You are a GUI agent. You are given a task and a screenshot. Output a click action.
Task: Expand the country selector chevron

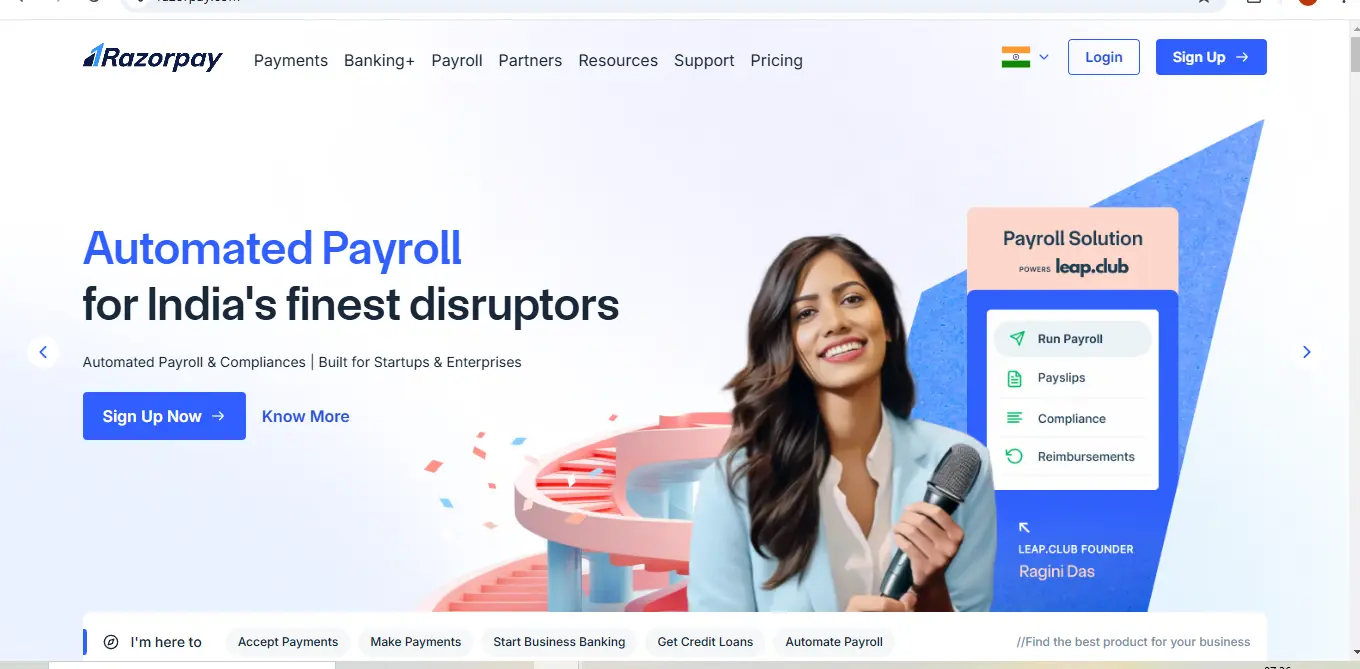click(1044, 57)
